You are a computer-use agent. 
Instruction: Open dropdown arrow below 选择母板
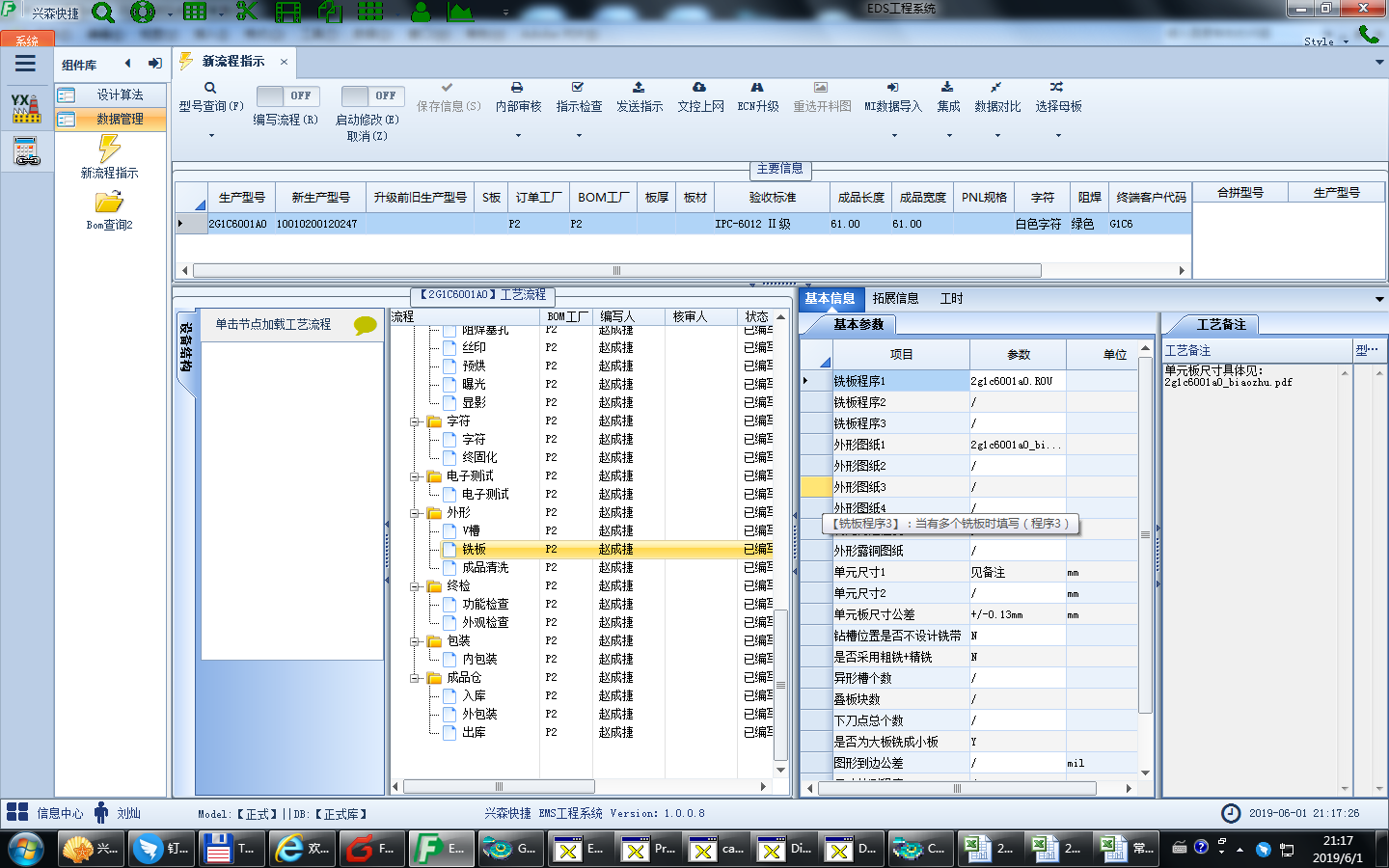1058,135
